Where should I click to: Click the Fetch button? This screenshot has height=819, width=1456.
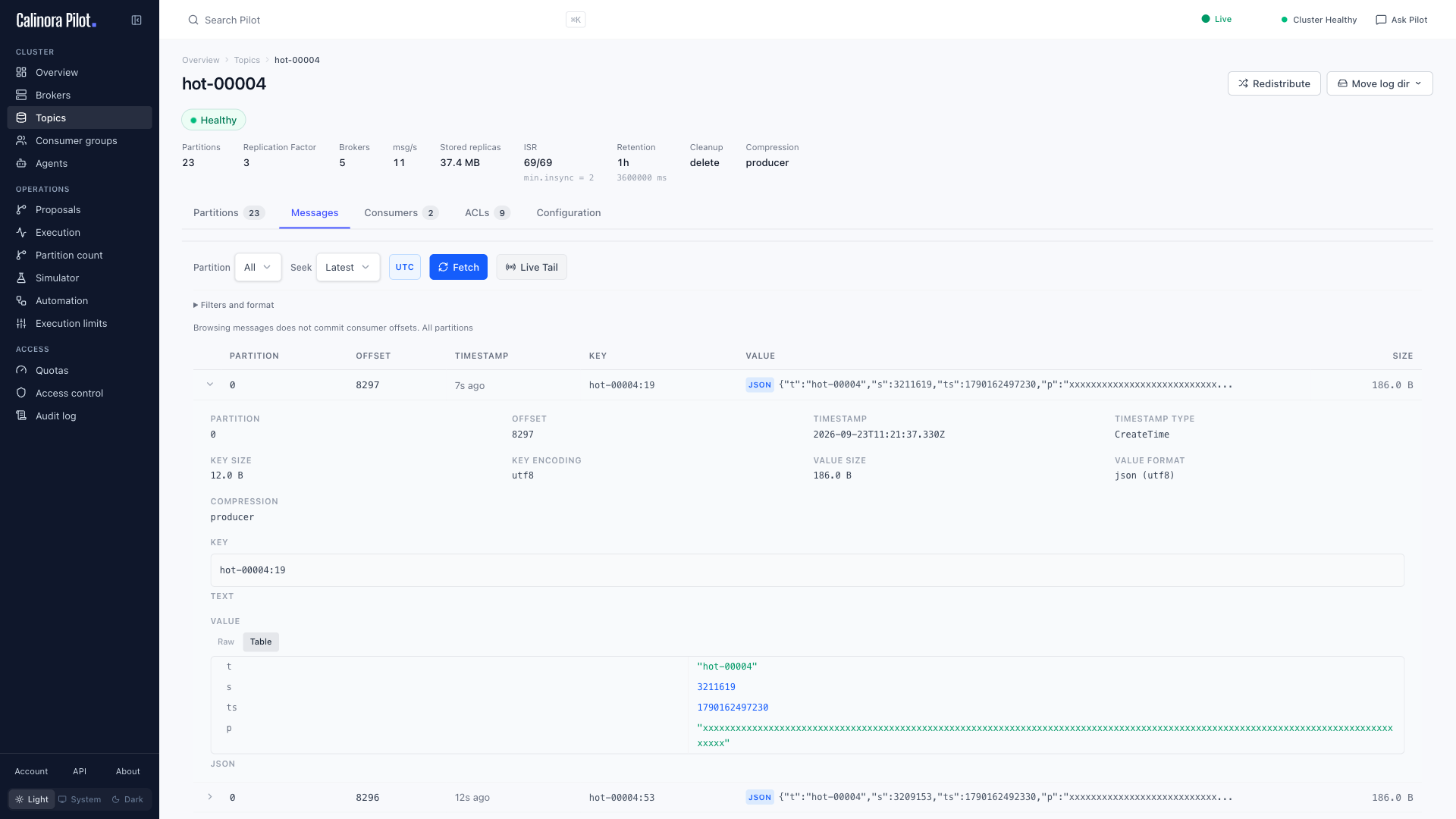point(458,267)
